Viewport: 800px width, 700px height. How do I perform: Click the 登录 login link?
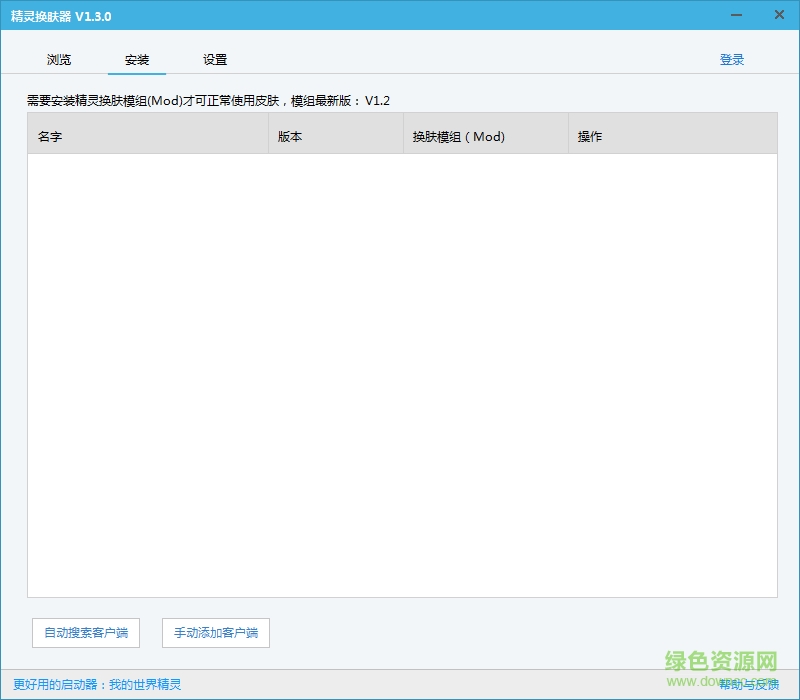pyautogui.click(x=733, y=59)
